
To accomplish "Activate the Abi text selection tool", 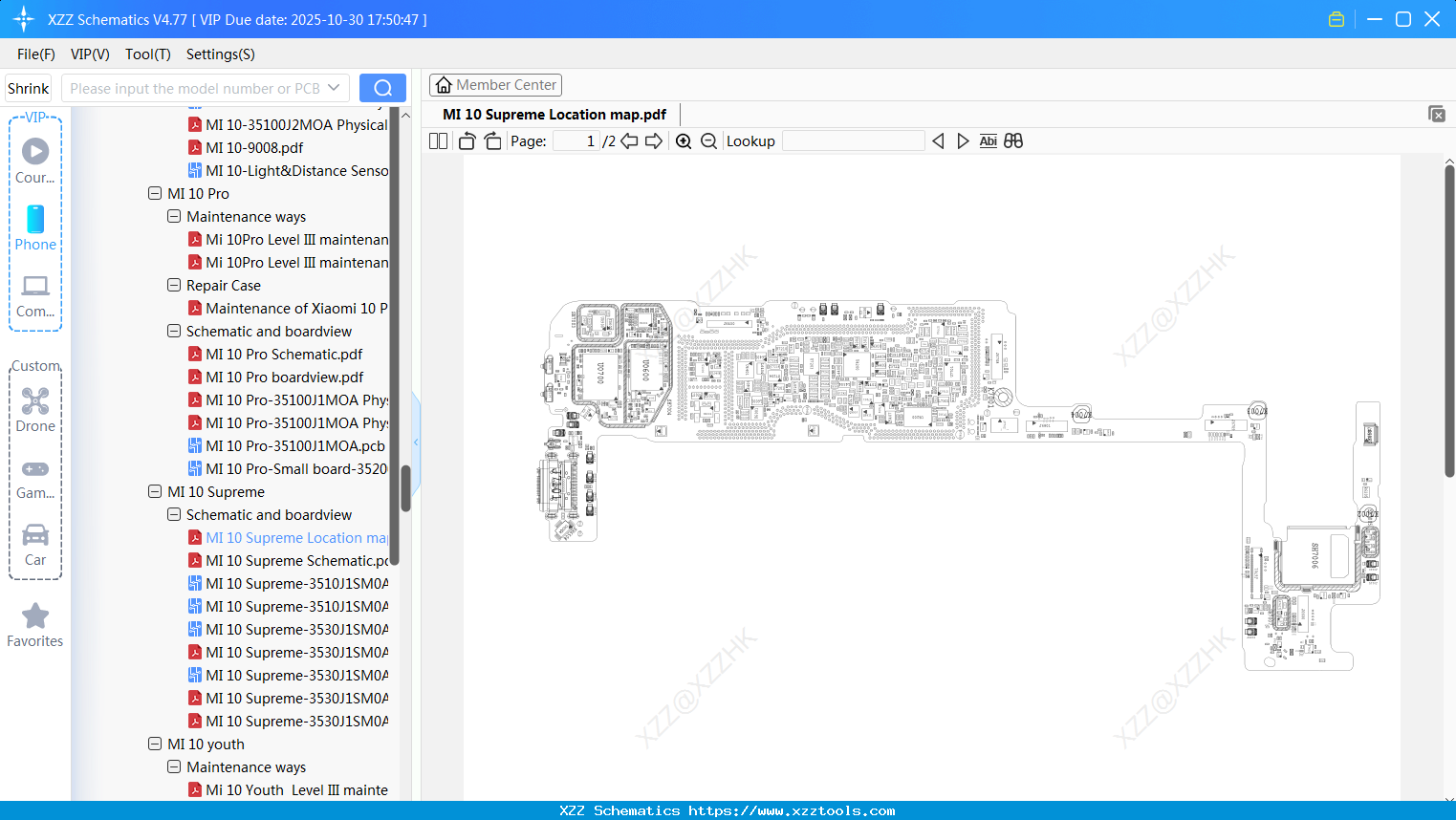I will (x=988, y=140).
